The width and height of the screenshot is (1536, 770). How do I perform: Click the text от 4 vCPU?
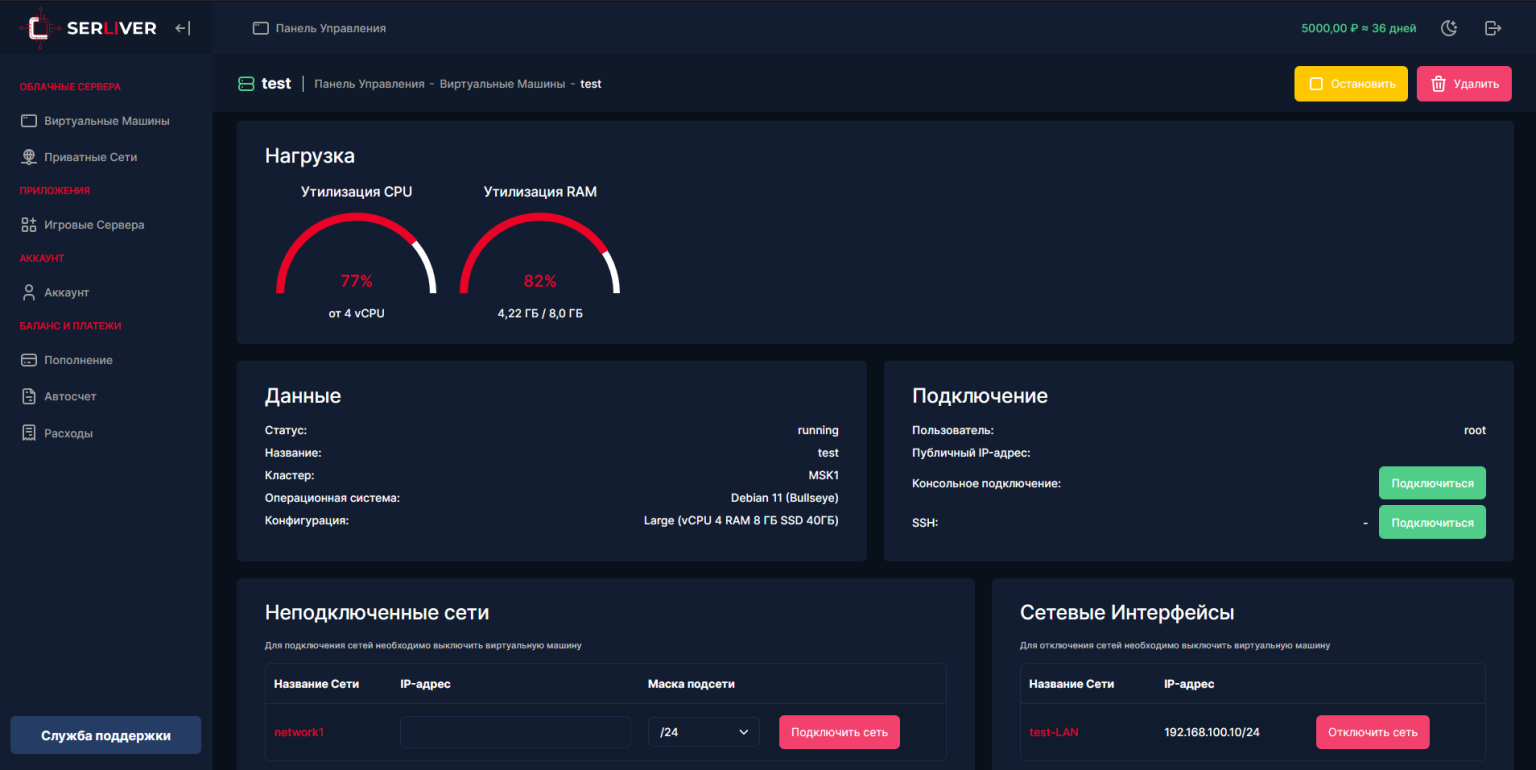(356, 313)
